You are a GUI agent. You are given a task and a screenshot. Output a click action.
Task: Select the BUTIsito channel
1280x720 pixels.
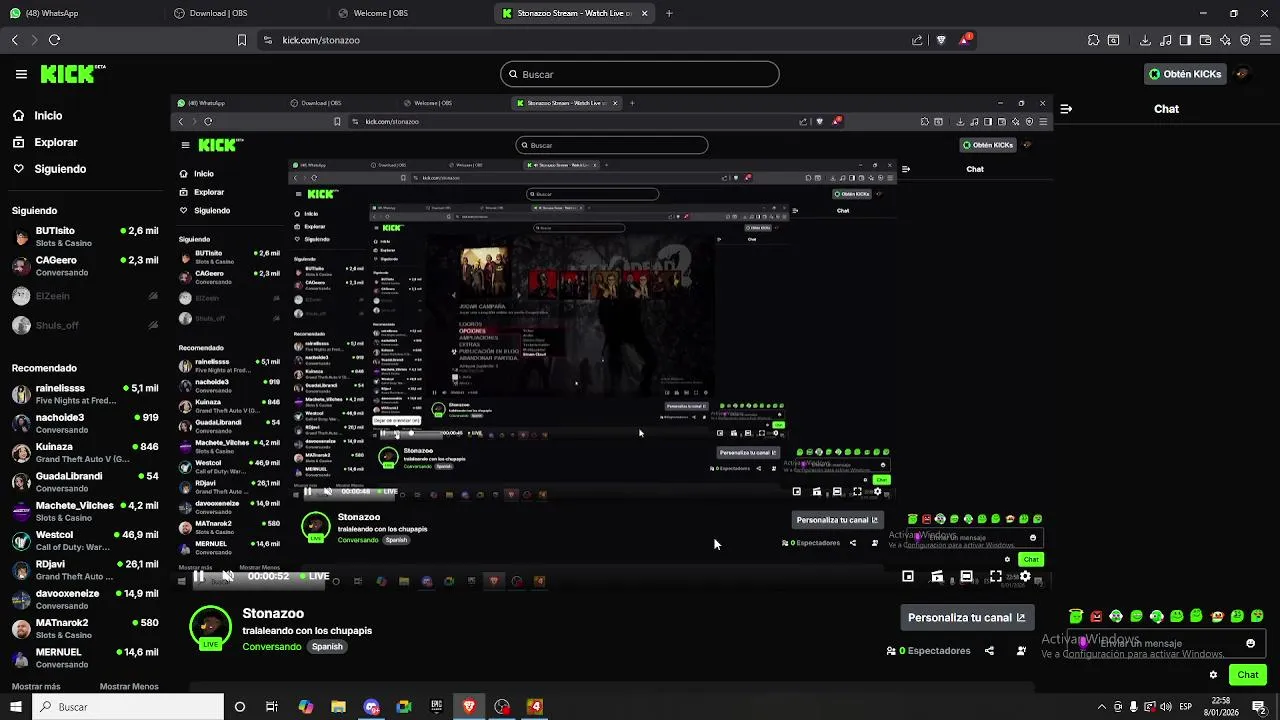click(85, 236)
